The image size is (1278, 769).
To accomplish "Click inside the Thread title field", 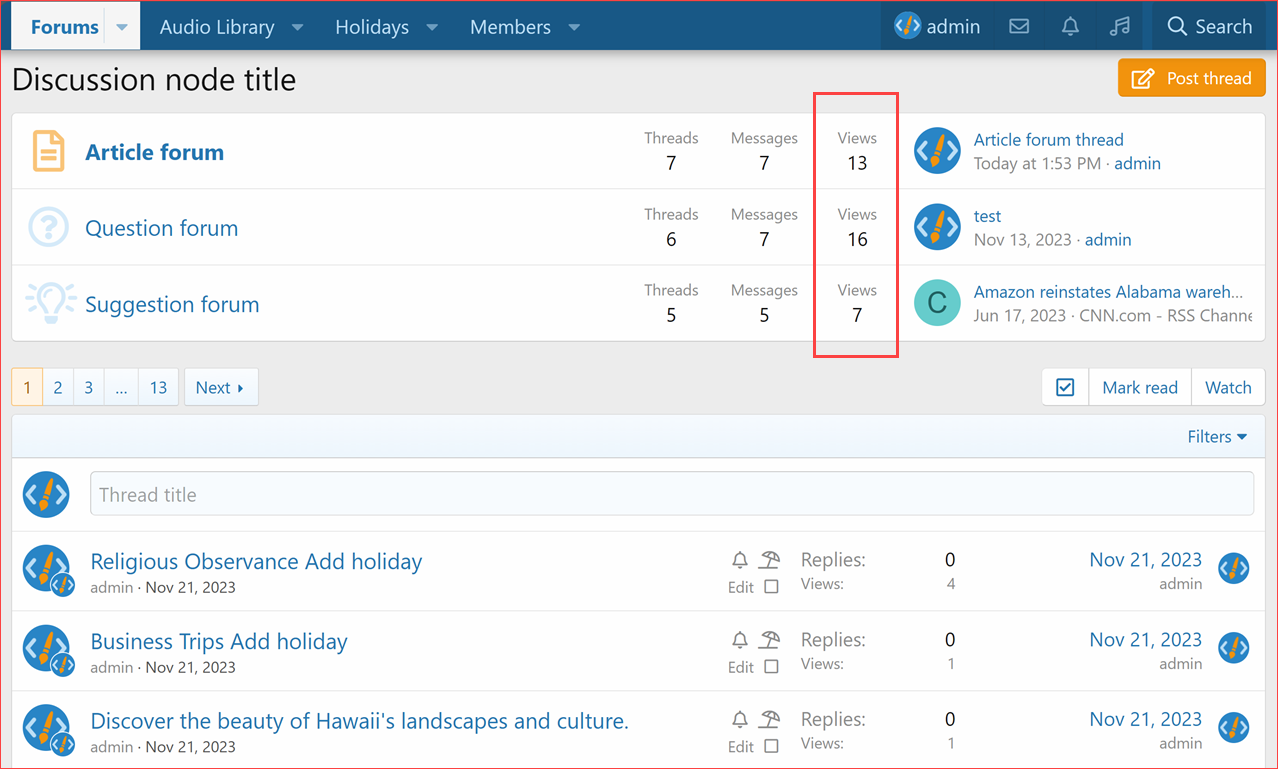I will (400, 493).
